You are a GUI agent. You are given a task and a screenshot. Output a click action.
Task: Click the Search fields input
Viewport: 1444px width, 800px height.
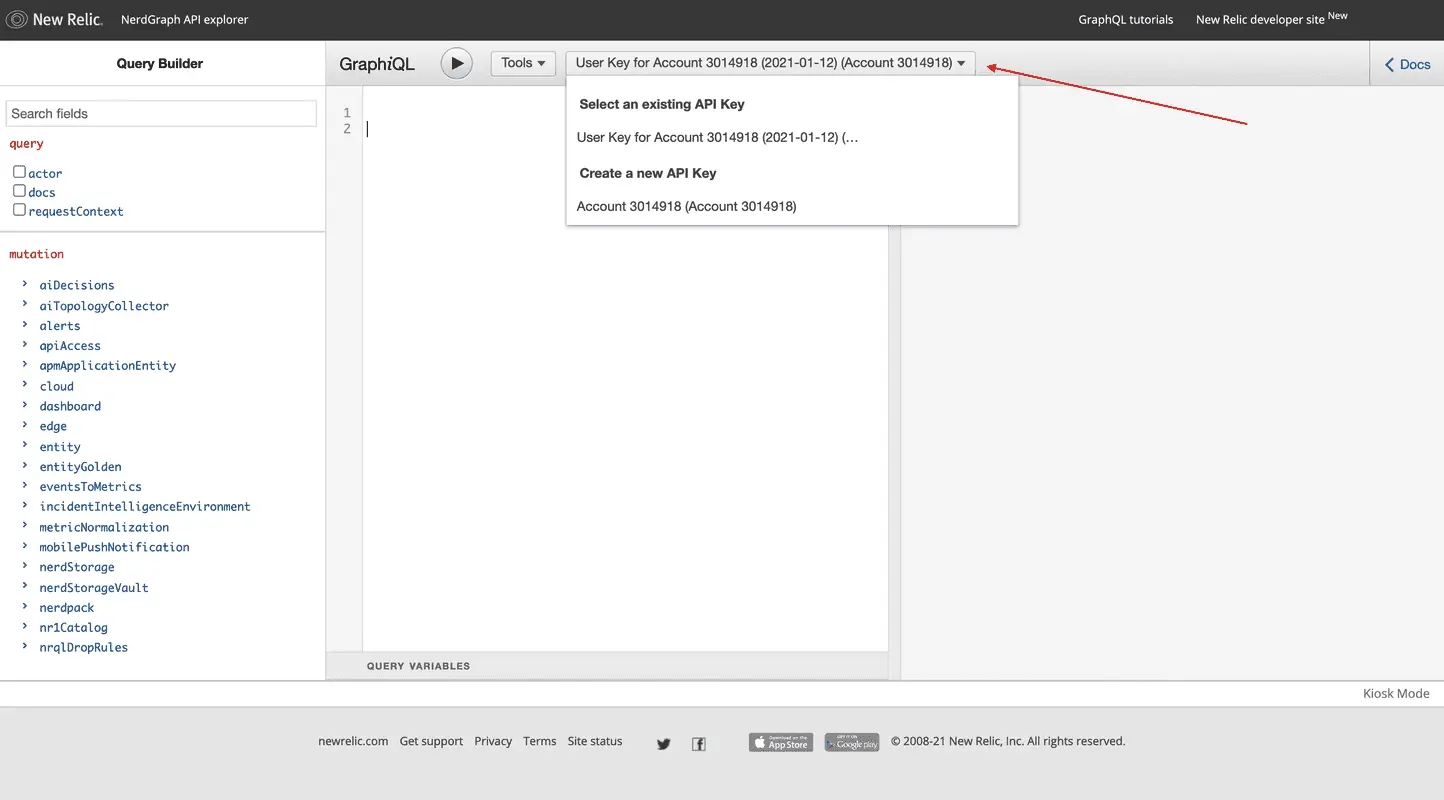(161, 114)
